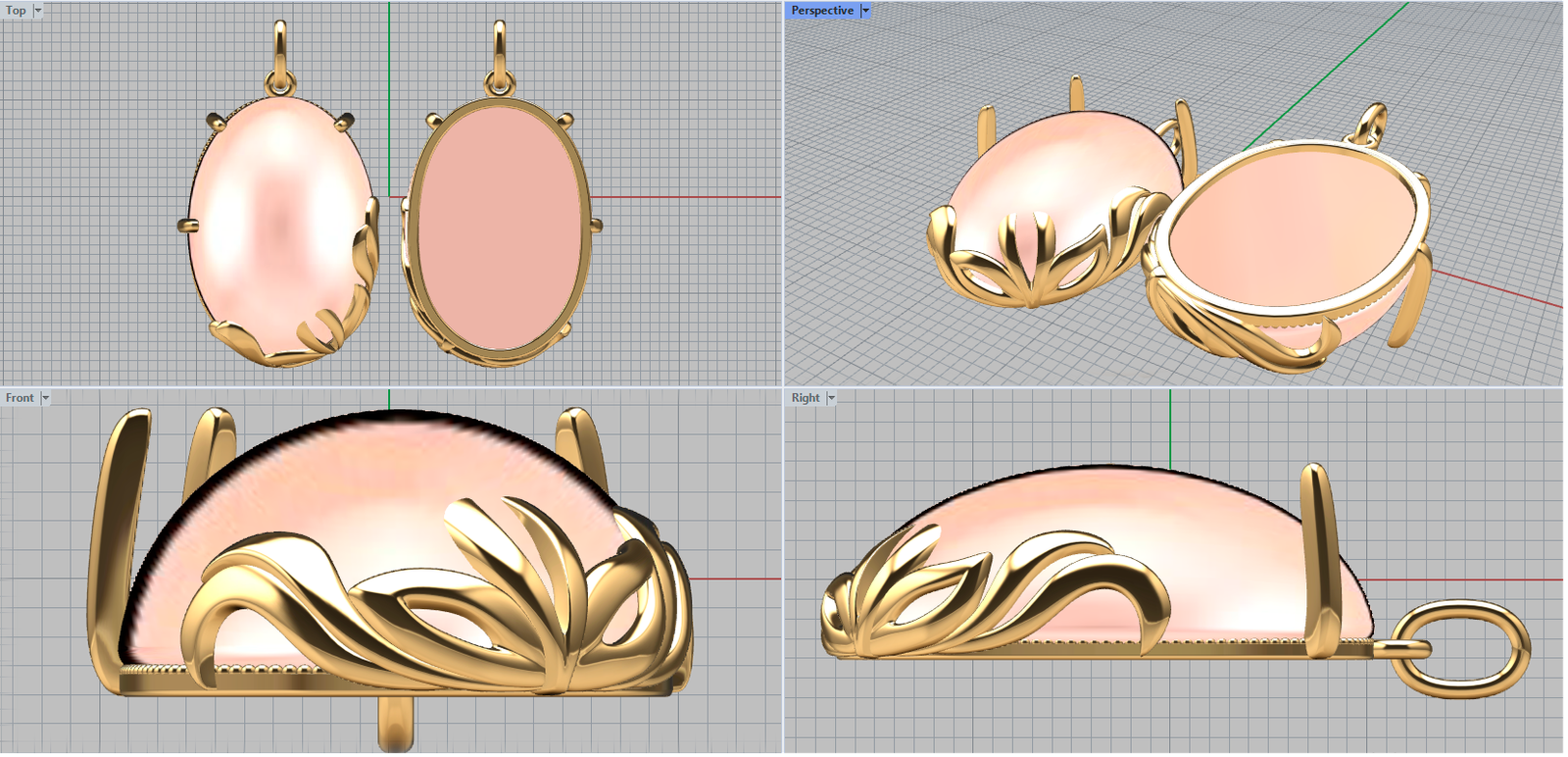Select the pink stone dome in Right view

[x=1127, y=530]
